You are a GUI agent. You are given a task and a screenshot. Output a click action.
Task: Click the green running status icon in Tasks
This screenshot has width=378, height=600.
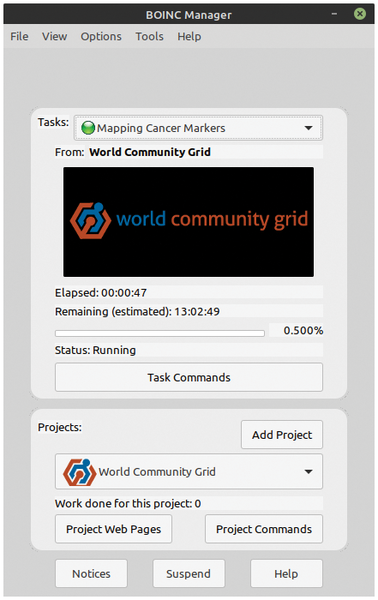coord(88,128)
